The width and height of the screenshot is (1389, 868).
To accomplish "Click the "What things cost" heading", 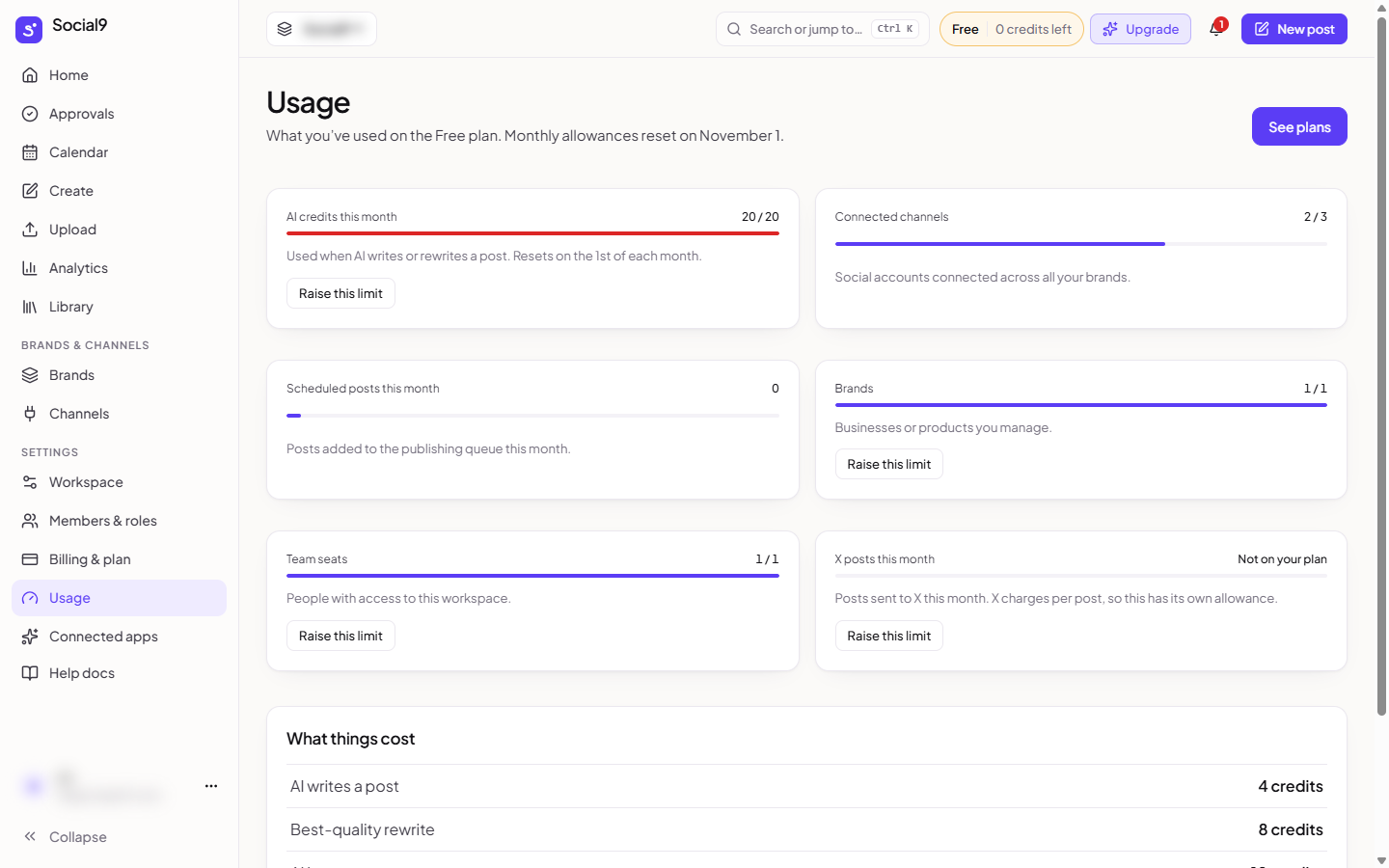I will point(350,739).
